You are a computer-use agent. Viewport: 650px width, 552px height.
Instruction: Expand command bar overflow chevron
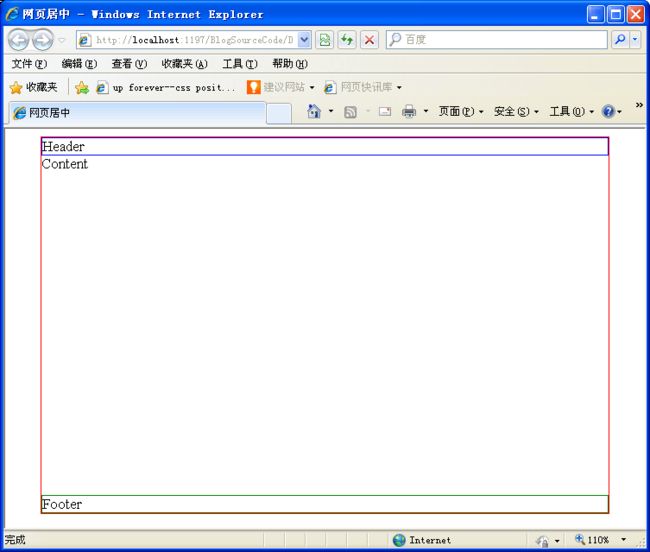(x=639, y=105)
